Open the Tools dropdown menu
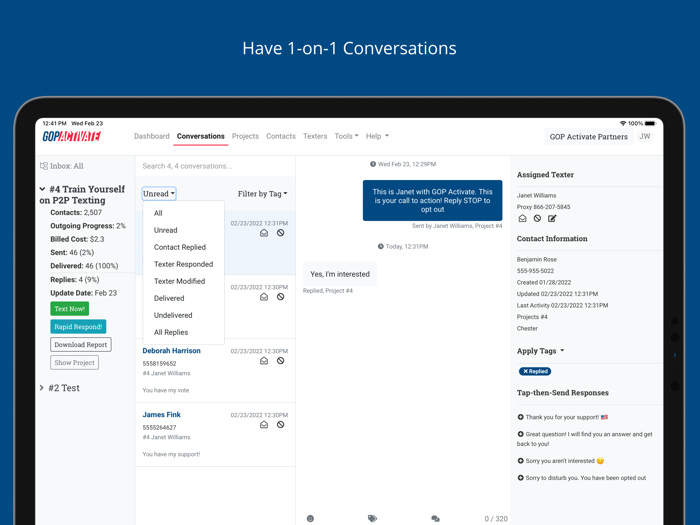The image size is (700, 525). click(x=346, y=136)
